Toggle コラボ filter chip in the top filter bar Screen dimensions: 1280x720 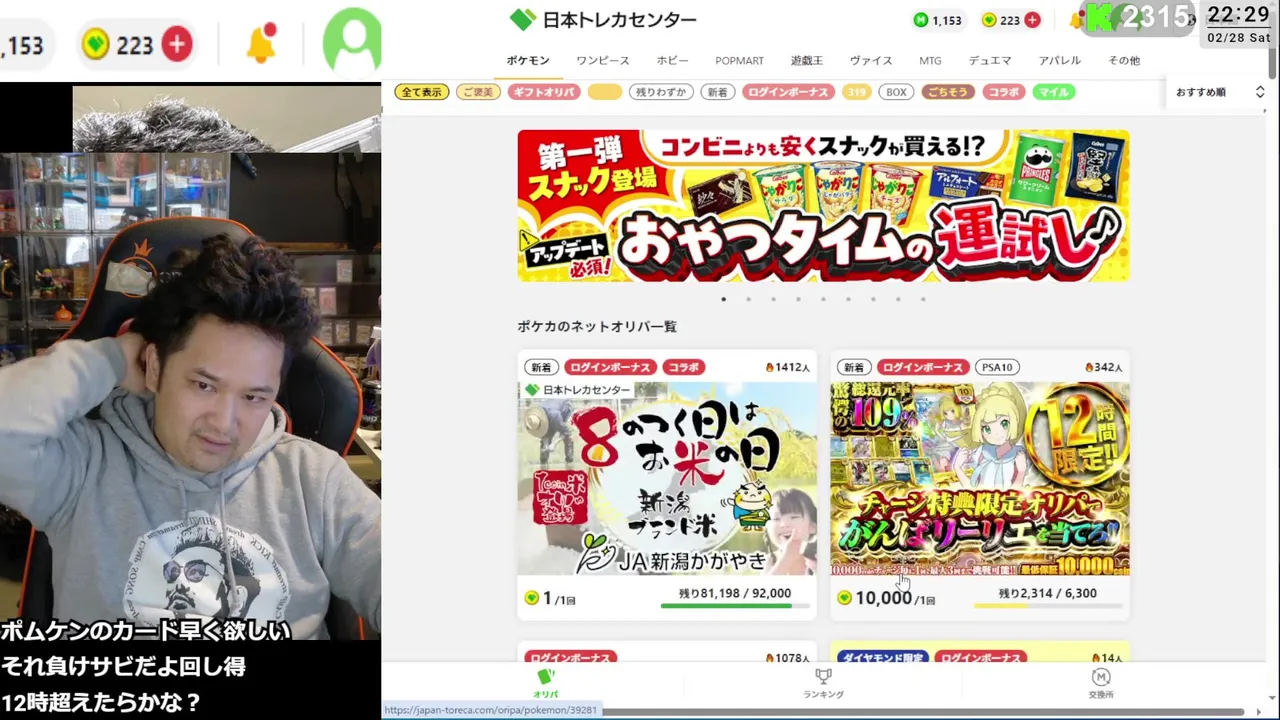click(1004, 92)
